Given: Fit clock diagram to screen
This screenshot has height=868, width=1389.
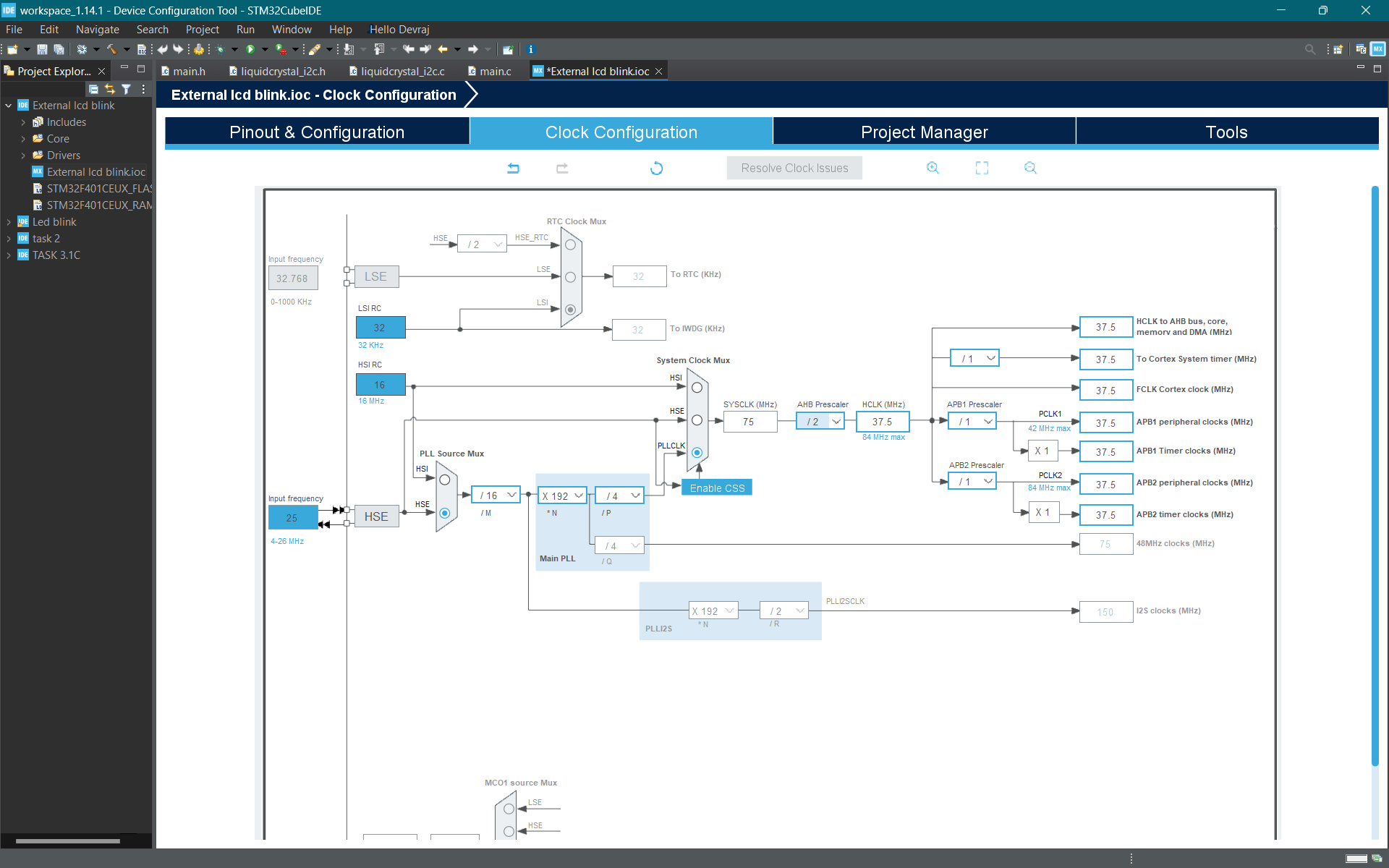Looking at the screenshot, I should click(982, 168).
